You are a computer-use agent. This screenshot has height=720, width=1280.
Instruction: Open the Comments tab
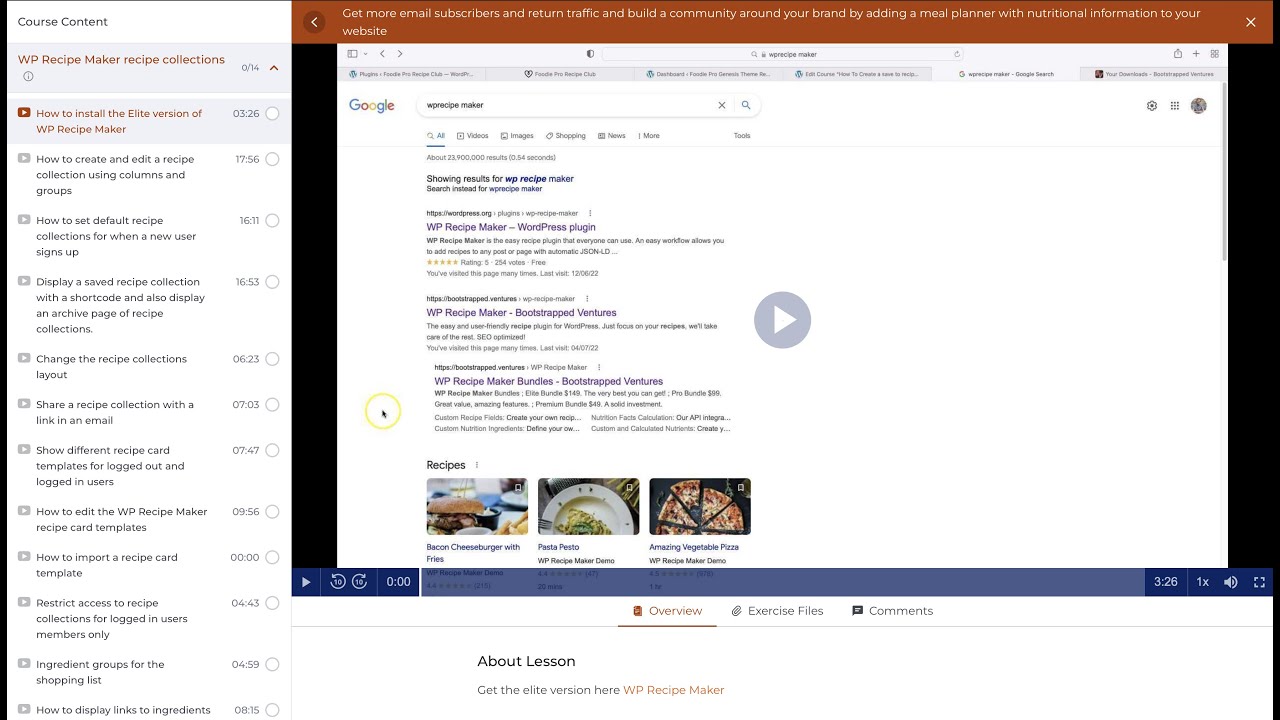tap(892, 611)
